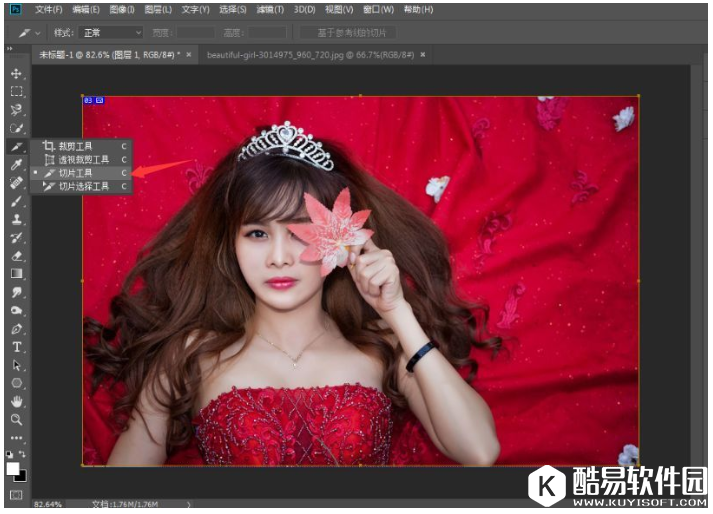Open the 滤镜(T) menu
The image size is (713, 514).
coord(267,9)
